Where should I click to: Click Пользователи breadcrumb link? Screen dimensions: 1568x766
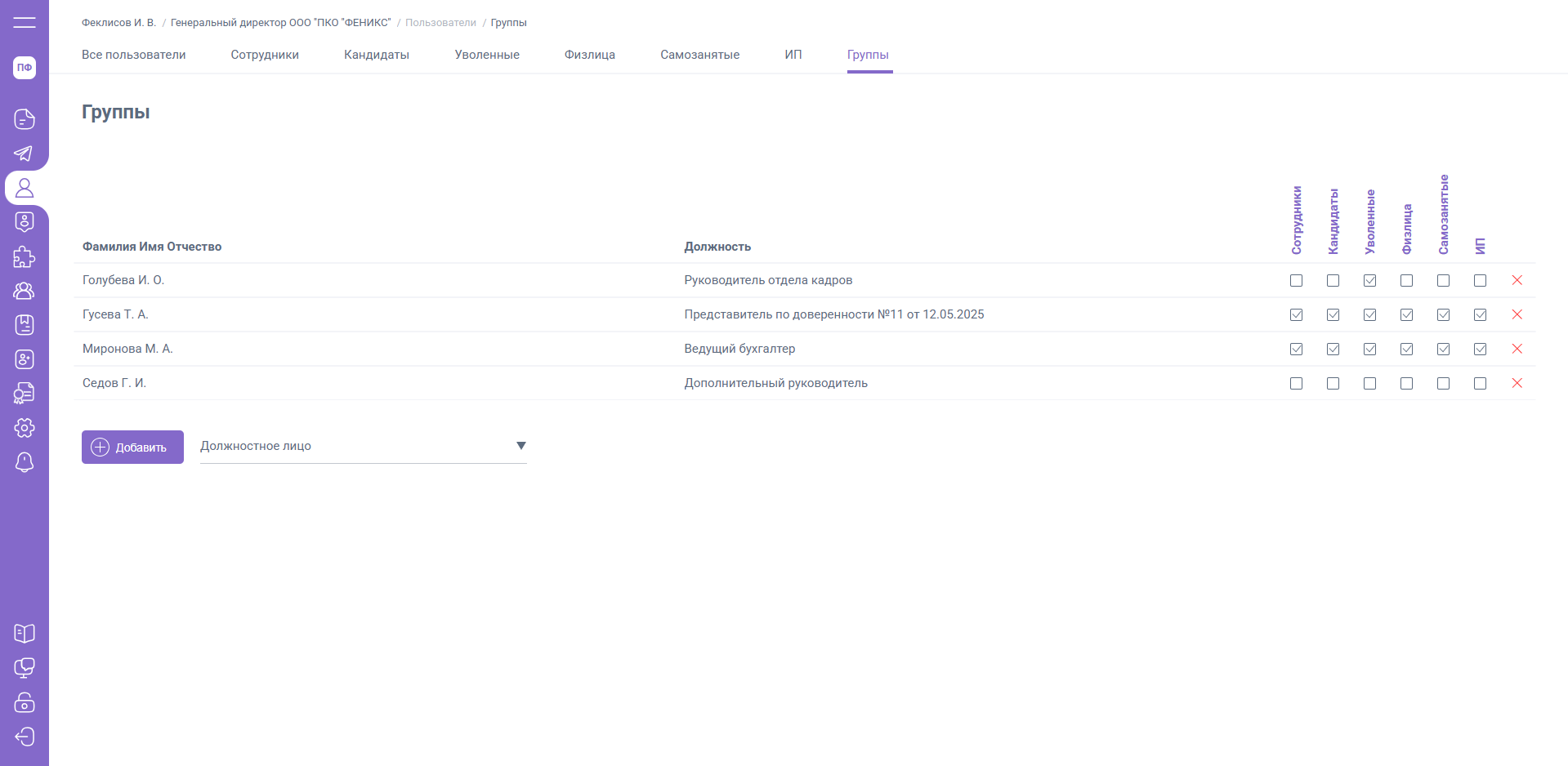click(x=440, y=23)
